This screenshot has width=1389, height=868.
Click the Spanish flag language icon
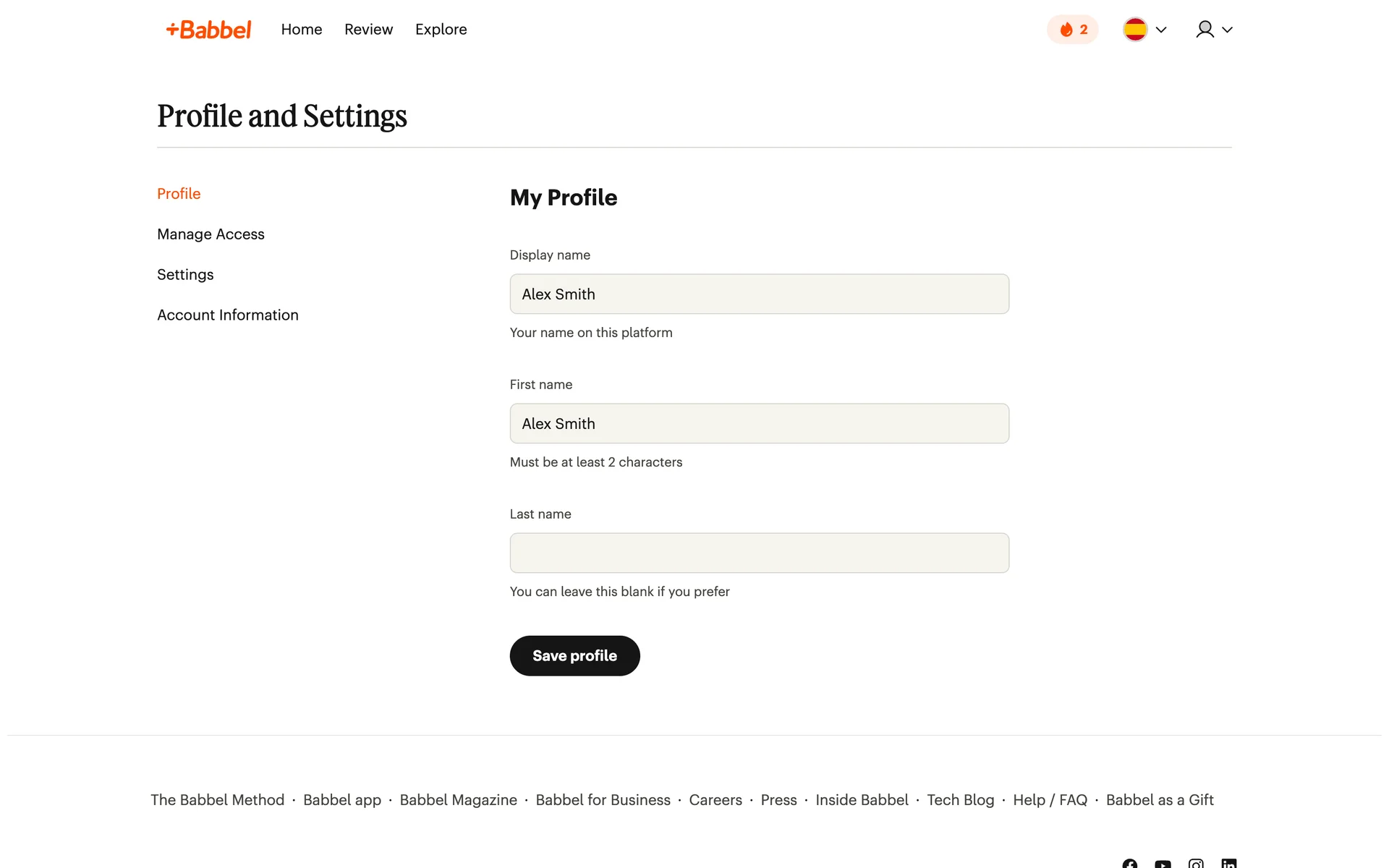click(x=1134, y=30)
